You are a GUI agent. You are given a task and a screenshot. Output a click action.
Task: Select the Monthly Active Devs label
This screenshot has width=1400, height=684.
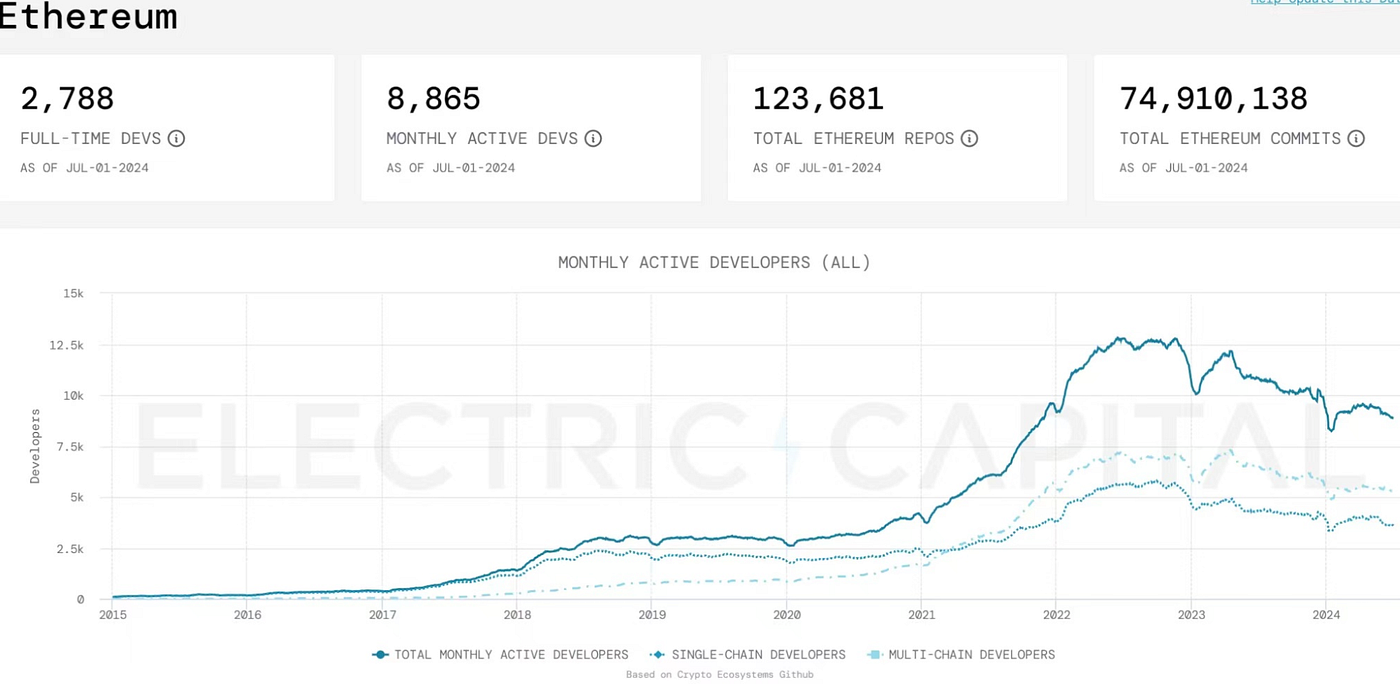[482, 138]
